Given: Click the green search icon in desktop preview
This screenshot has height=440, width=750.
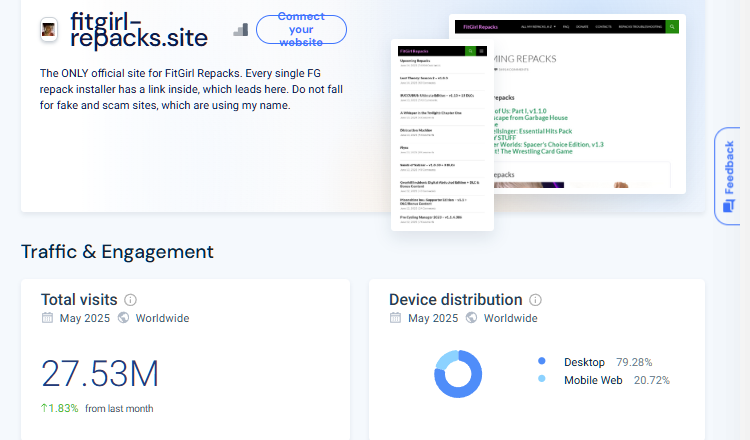Looking at the screenshot, I should pyautogui.click(x=672, y=27).
